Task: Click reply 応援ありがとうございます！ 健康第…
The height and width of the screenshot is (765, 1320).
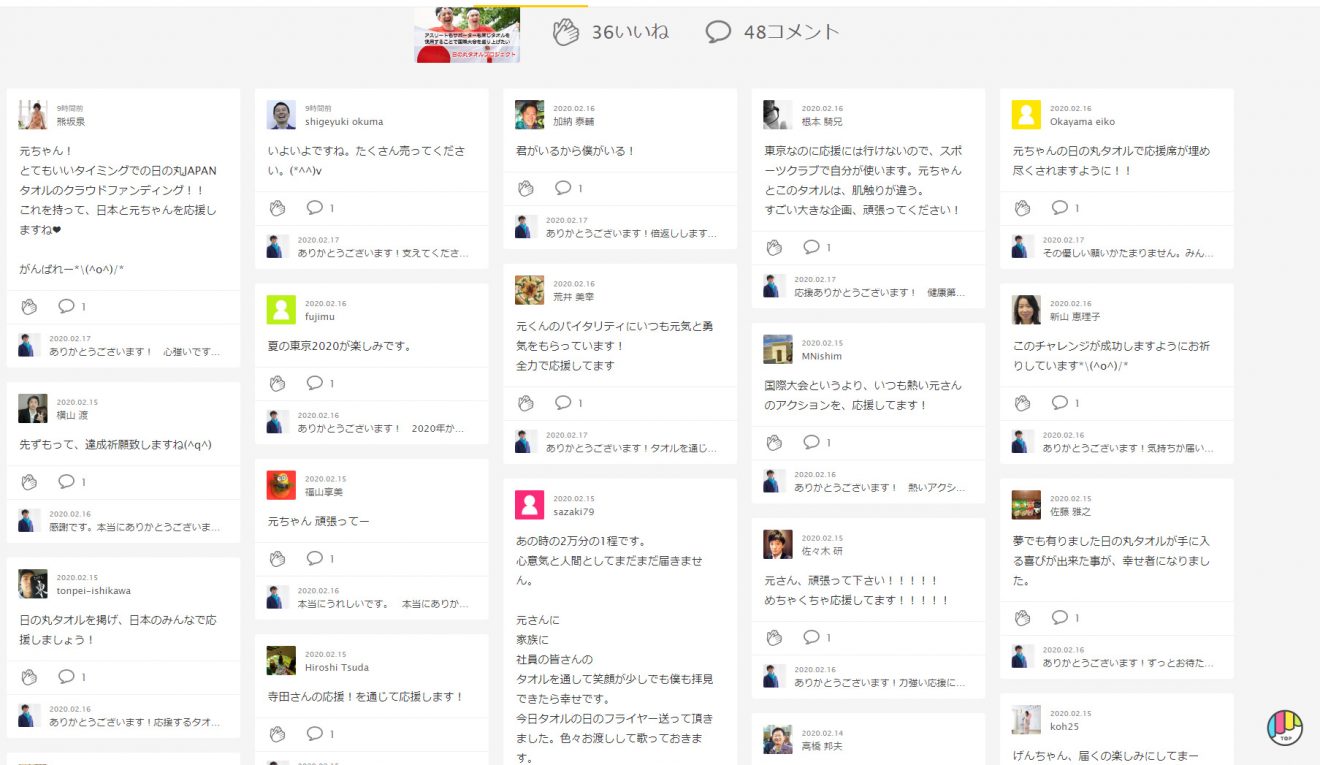Action: pos(880,293)
